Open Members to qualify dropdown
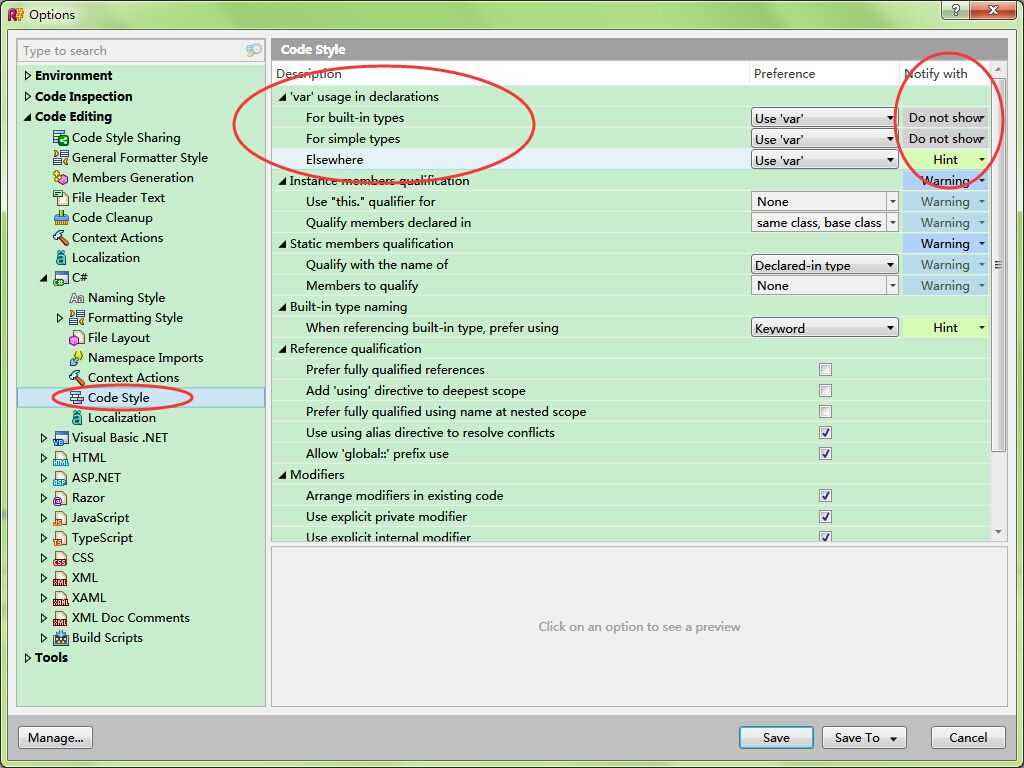Image resolution: width=1024 pixels, height=768 pixels. point(825,285)
